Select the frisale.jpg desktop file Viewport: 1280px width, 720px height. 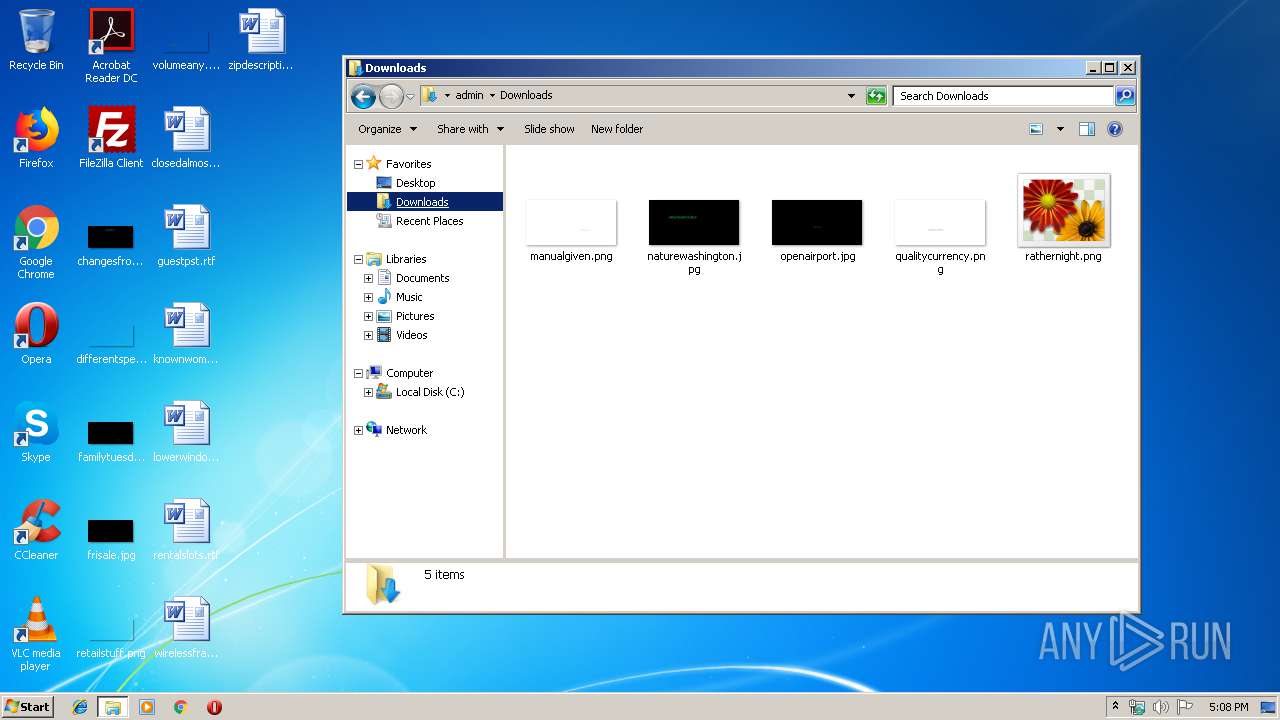pyautogui.click(x=111, y=538)
